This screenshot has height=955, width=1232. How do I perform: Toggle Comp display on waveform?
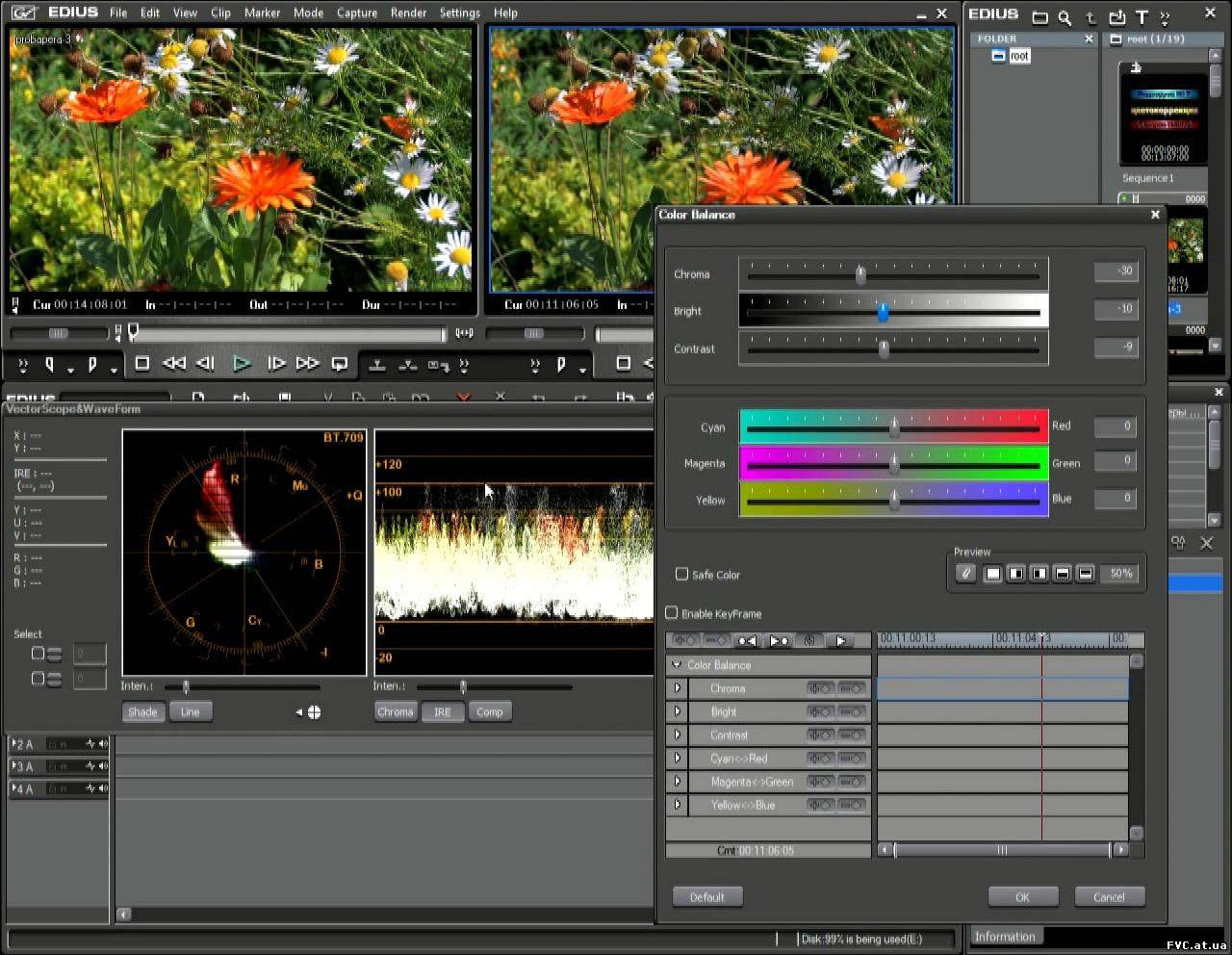pyautogui.click(x=490, y=712)
